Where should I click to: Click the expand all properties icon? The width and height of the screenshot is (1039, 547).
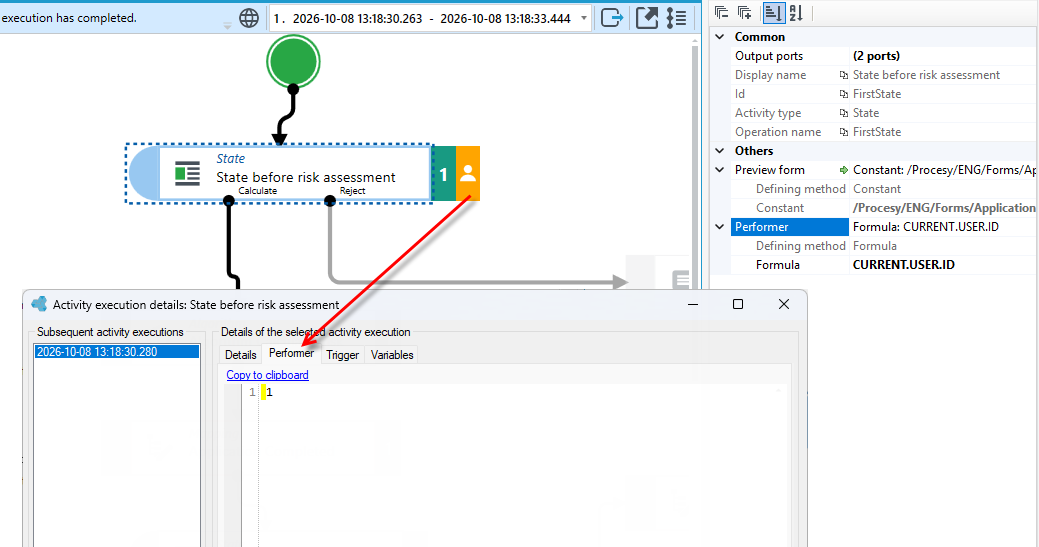click(744, 12)
